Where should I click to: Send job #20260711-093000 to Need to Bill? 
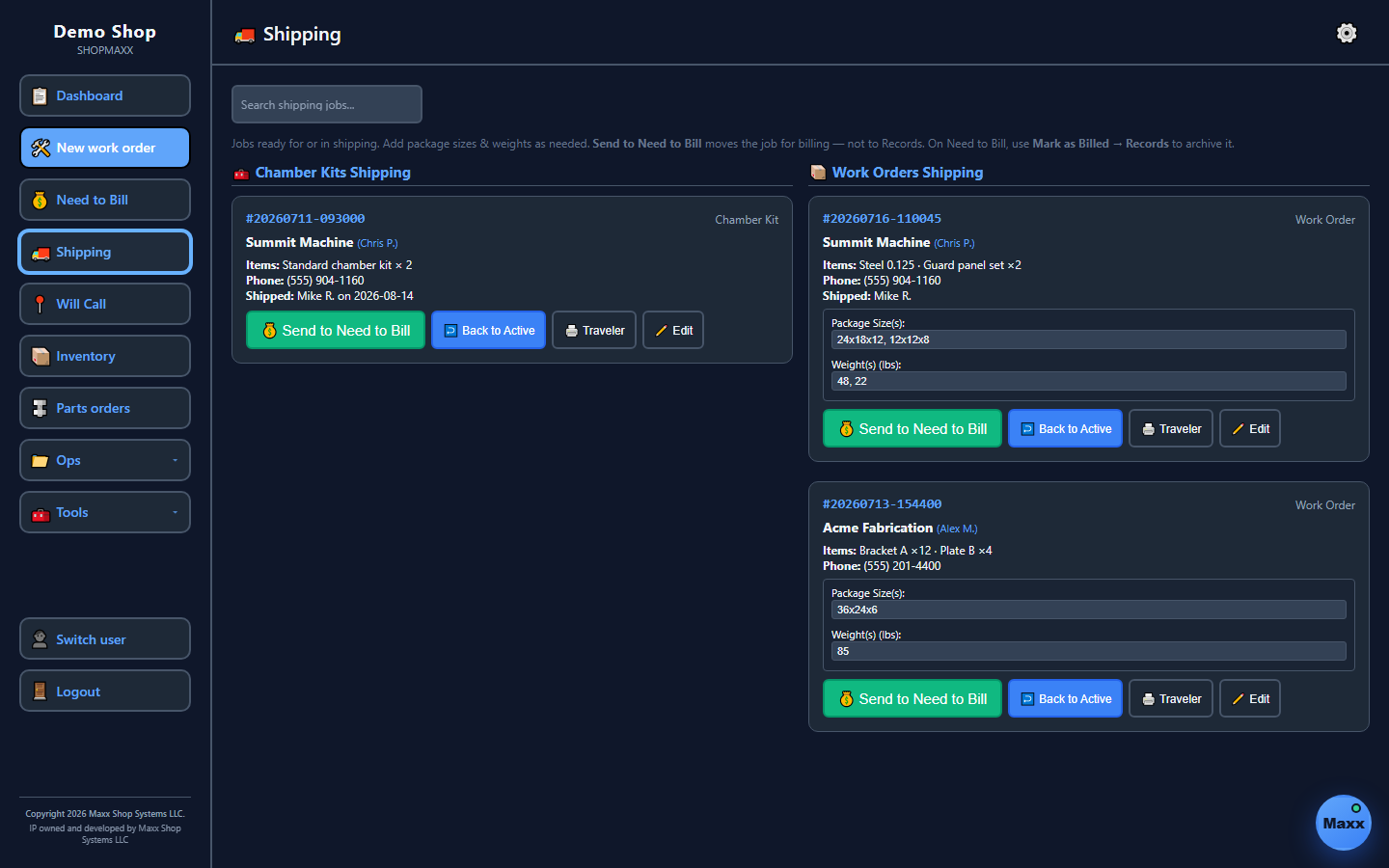tap(336, 330)
